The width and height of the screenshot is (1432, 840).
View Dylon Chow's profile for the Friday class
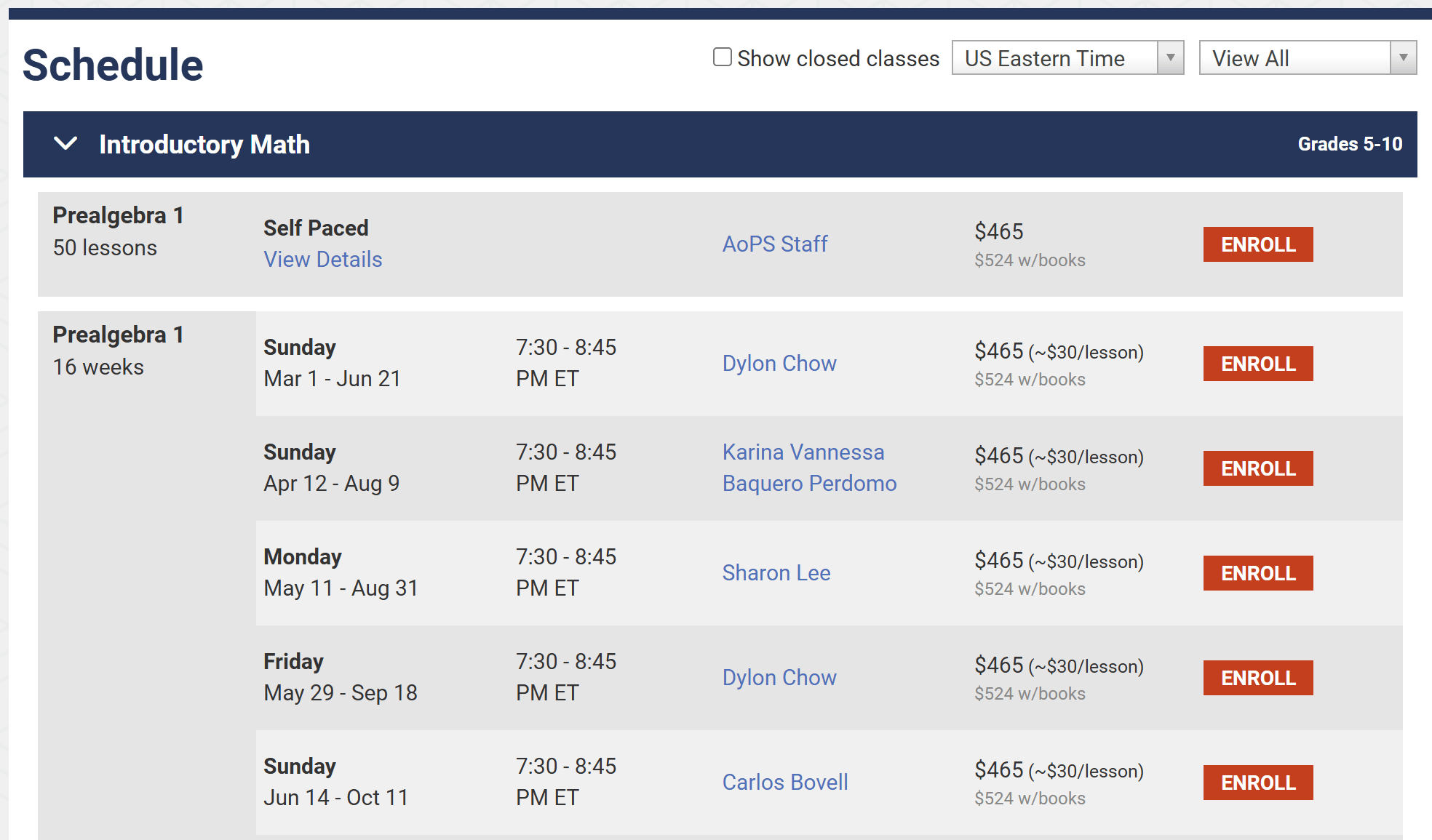pyautogui.click(x=779, y=678)
